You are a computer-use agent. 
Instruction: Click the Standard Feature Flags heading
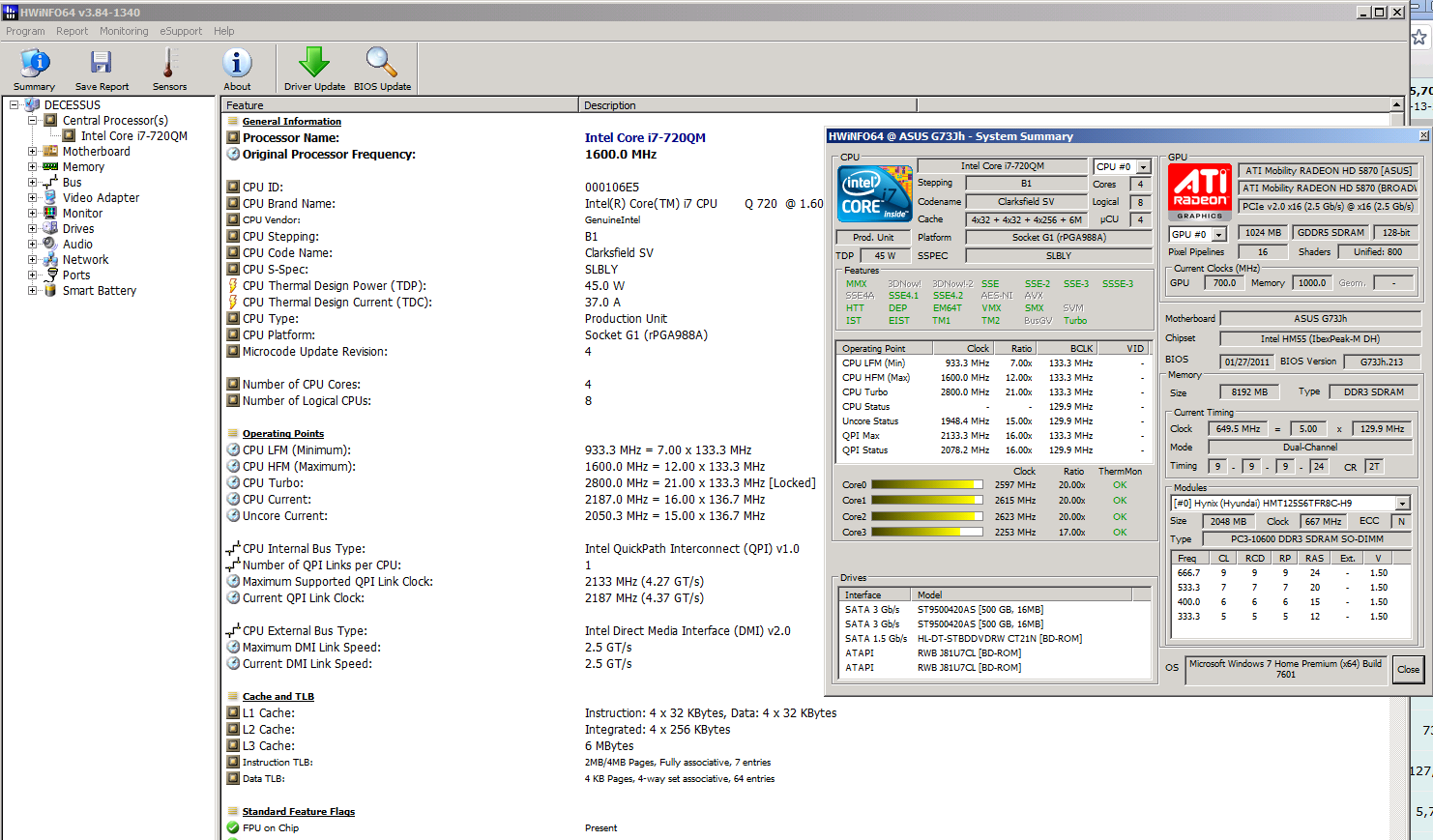pos(299,812)
